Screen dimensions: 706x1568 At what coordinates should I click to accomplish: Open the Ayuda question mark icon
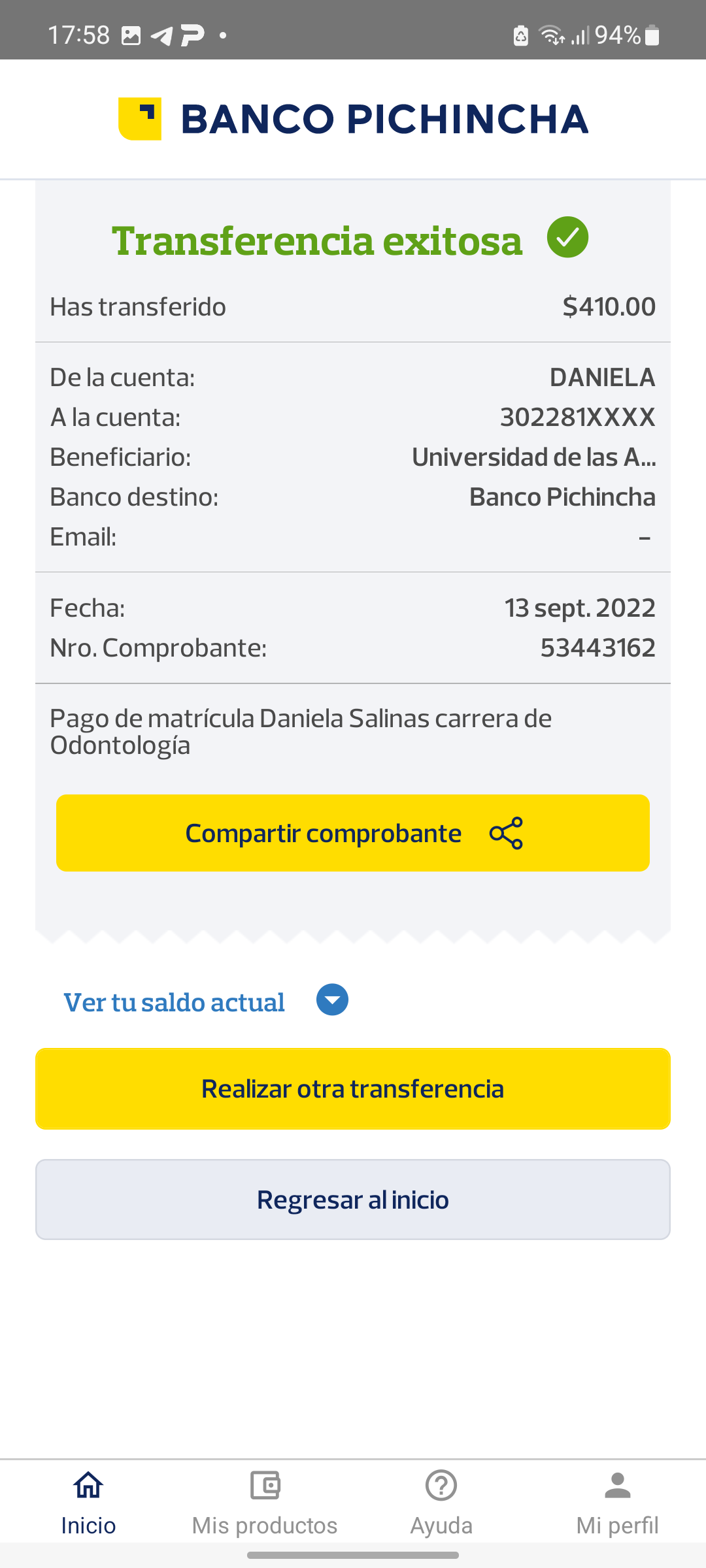(x=441, y=1485)
